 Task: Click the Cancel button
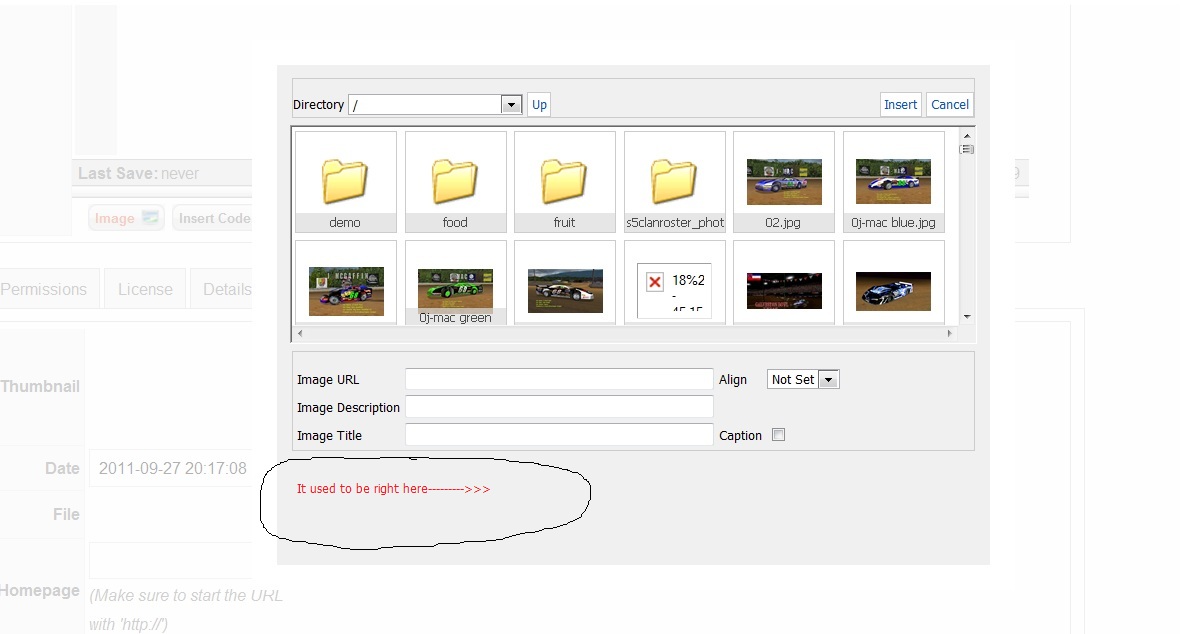pos(949,104)
